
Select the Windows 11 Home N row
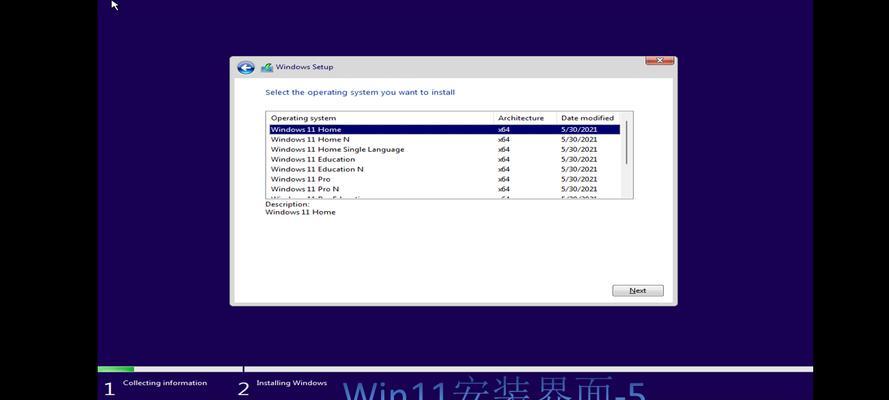(444, 139)
